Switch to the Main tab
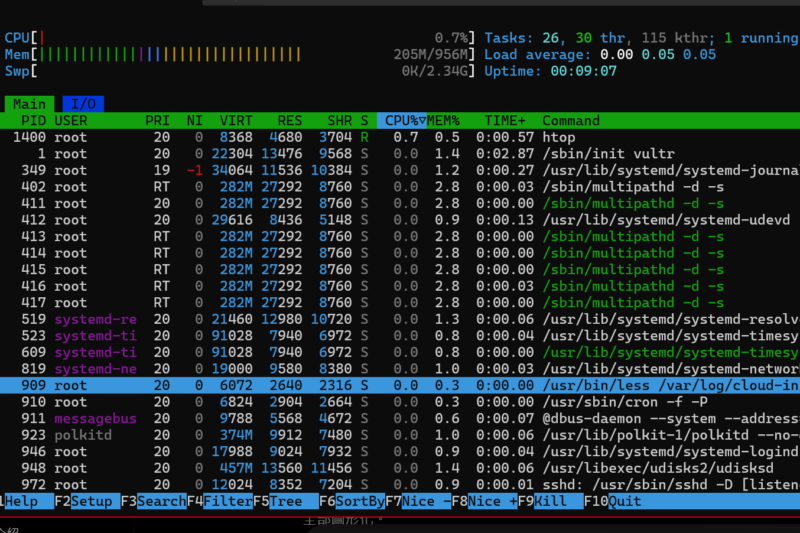 pyautogui.click(x=29, y=104)
